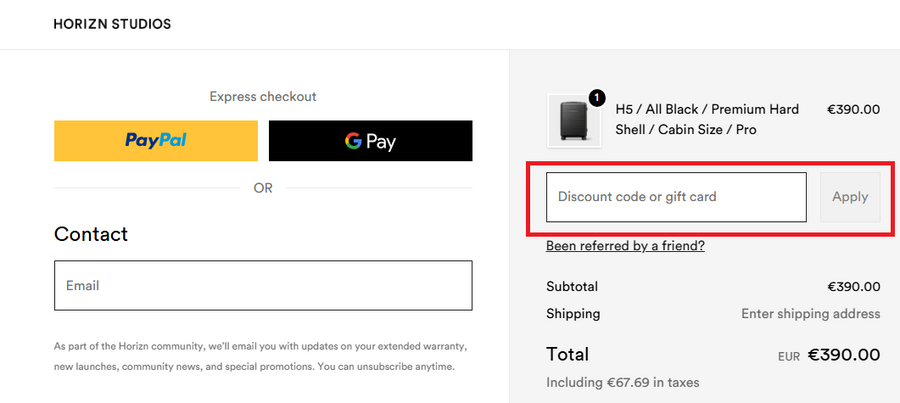Click the Google G logo icon

353,141
